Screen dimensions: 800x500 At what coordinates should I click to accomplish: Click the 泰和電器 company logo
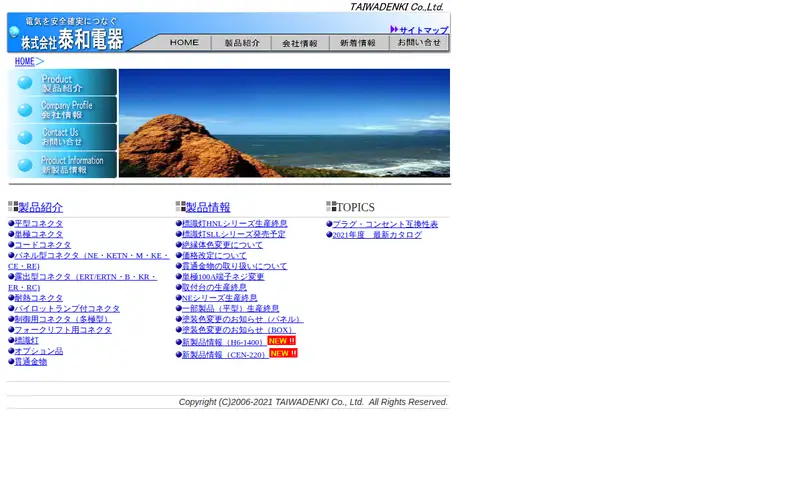tap(71, 39)
